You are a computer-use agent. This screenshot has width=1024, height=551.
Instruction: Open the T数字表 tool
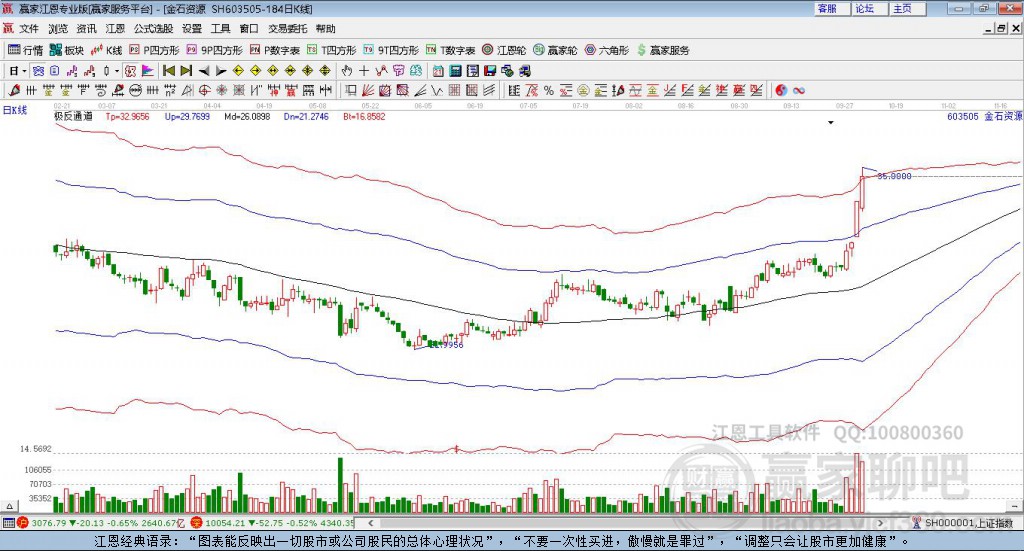point(451,50)
